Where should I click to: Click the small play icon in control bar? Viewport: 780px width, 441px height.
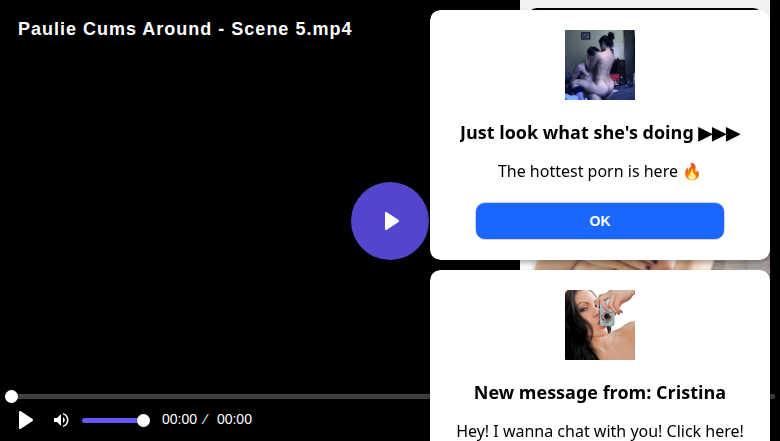26,420
